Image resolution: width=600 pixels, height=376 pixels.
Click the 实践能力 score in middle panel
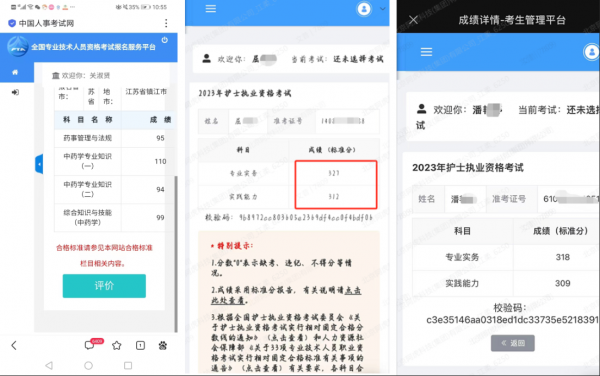(x=334, y=197)
